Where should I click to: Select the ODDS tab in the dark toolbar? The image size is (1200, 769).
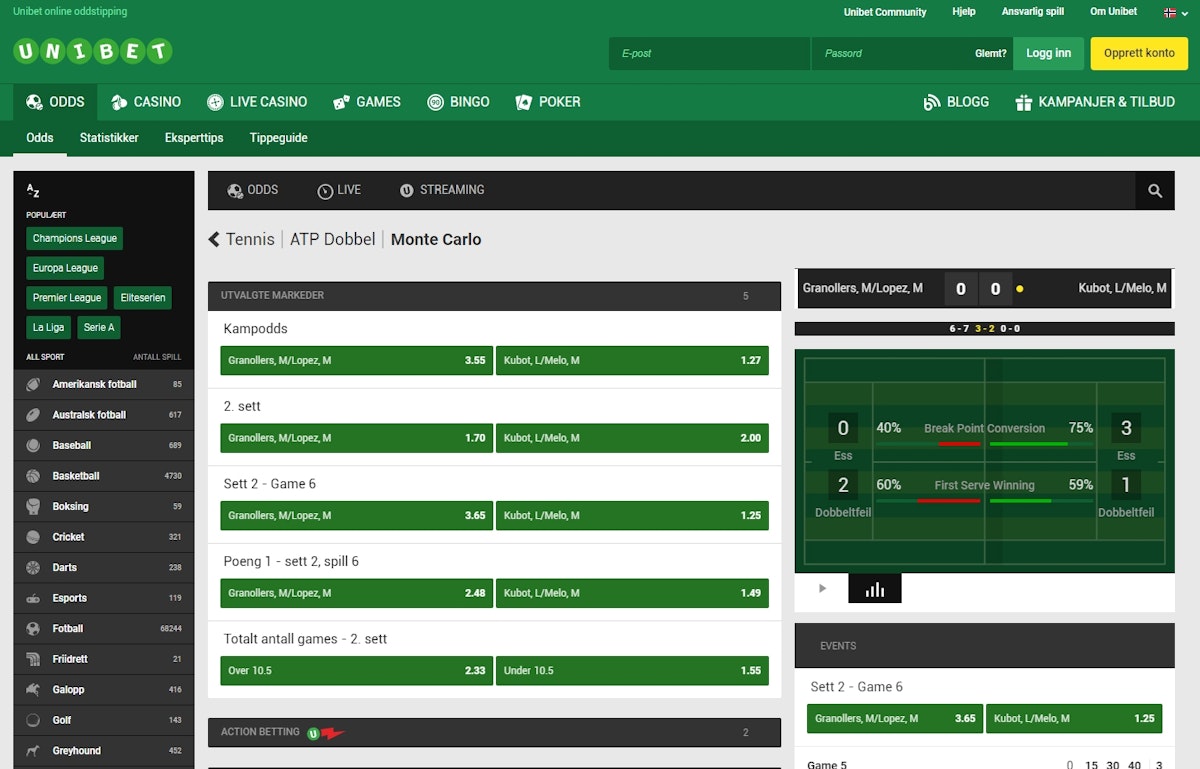pos(253,190)
